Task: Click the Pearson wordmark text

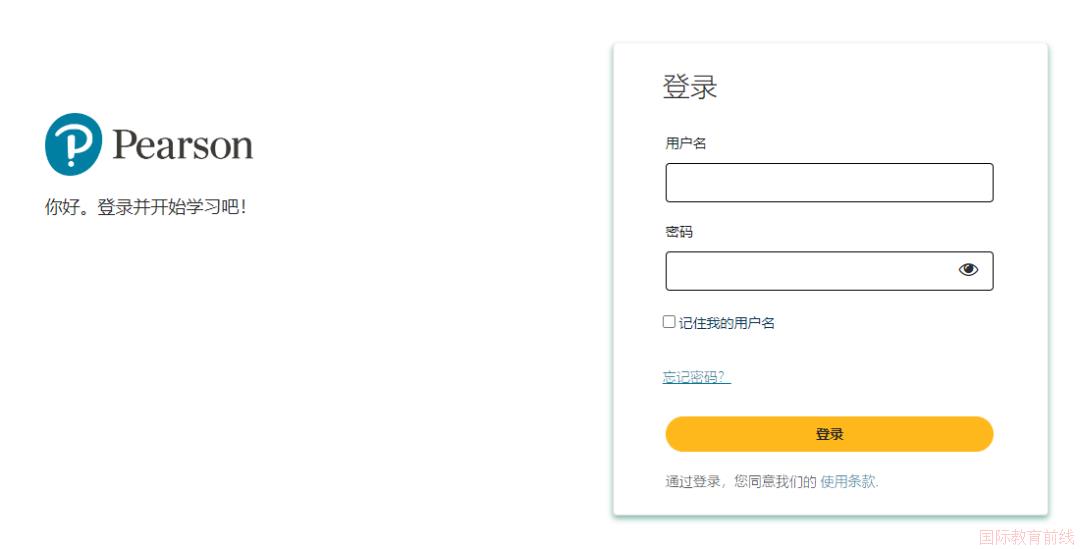Action: [x=183, y=145]
